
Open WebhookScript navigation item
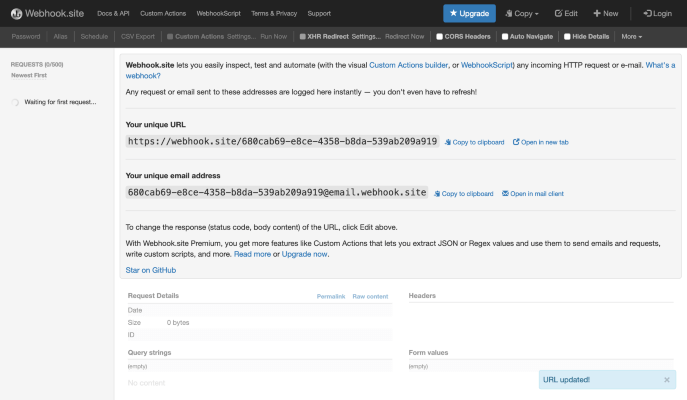[219, 14]
